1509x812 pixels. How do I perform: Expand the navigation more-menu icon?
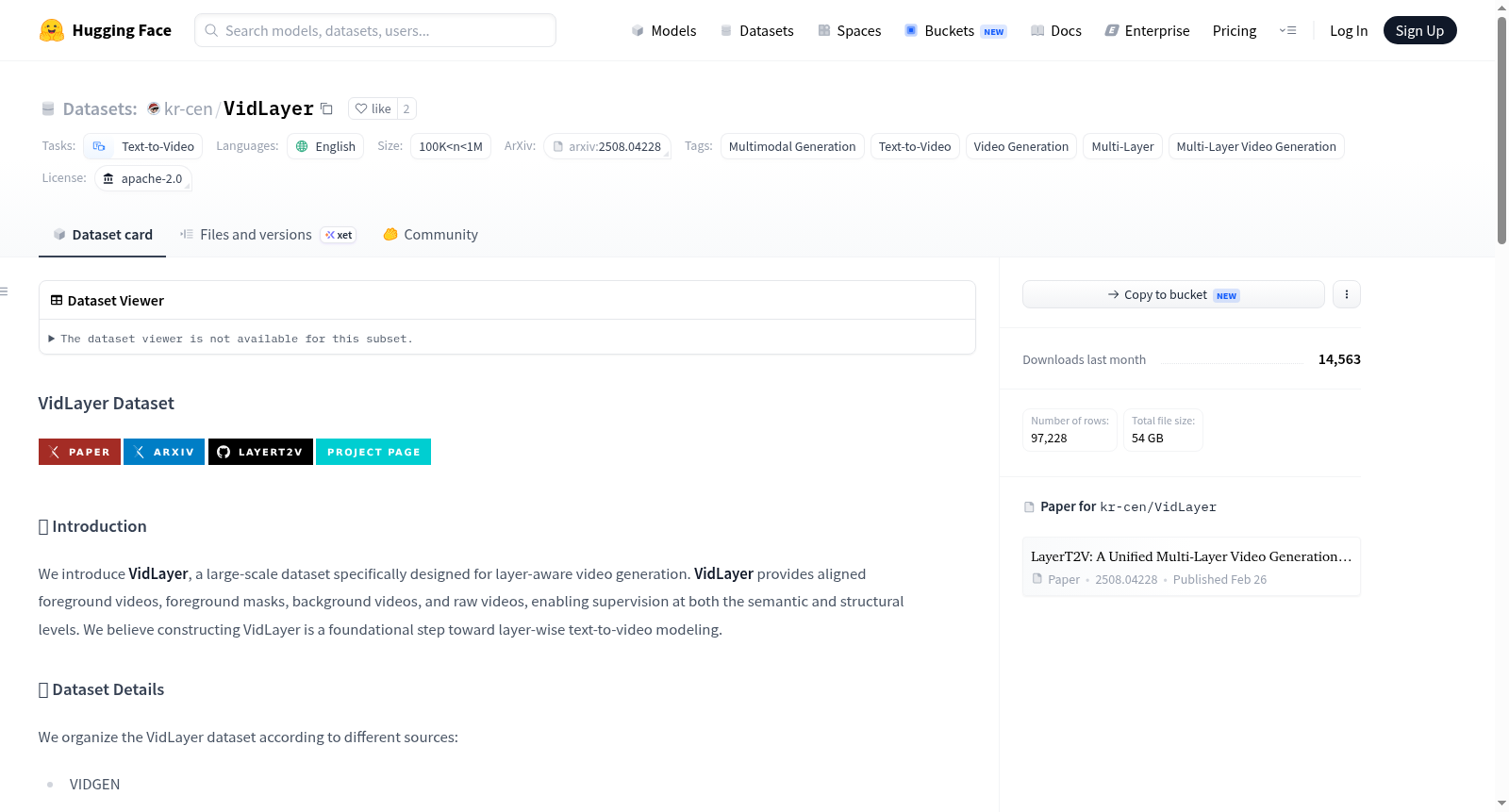[1287, 30]
